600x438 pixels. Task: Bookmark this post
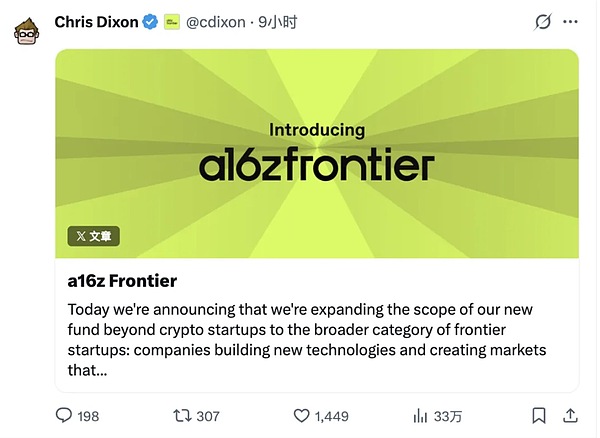click(539, 415)
